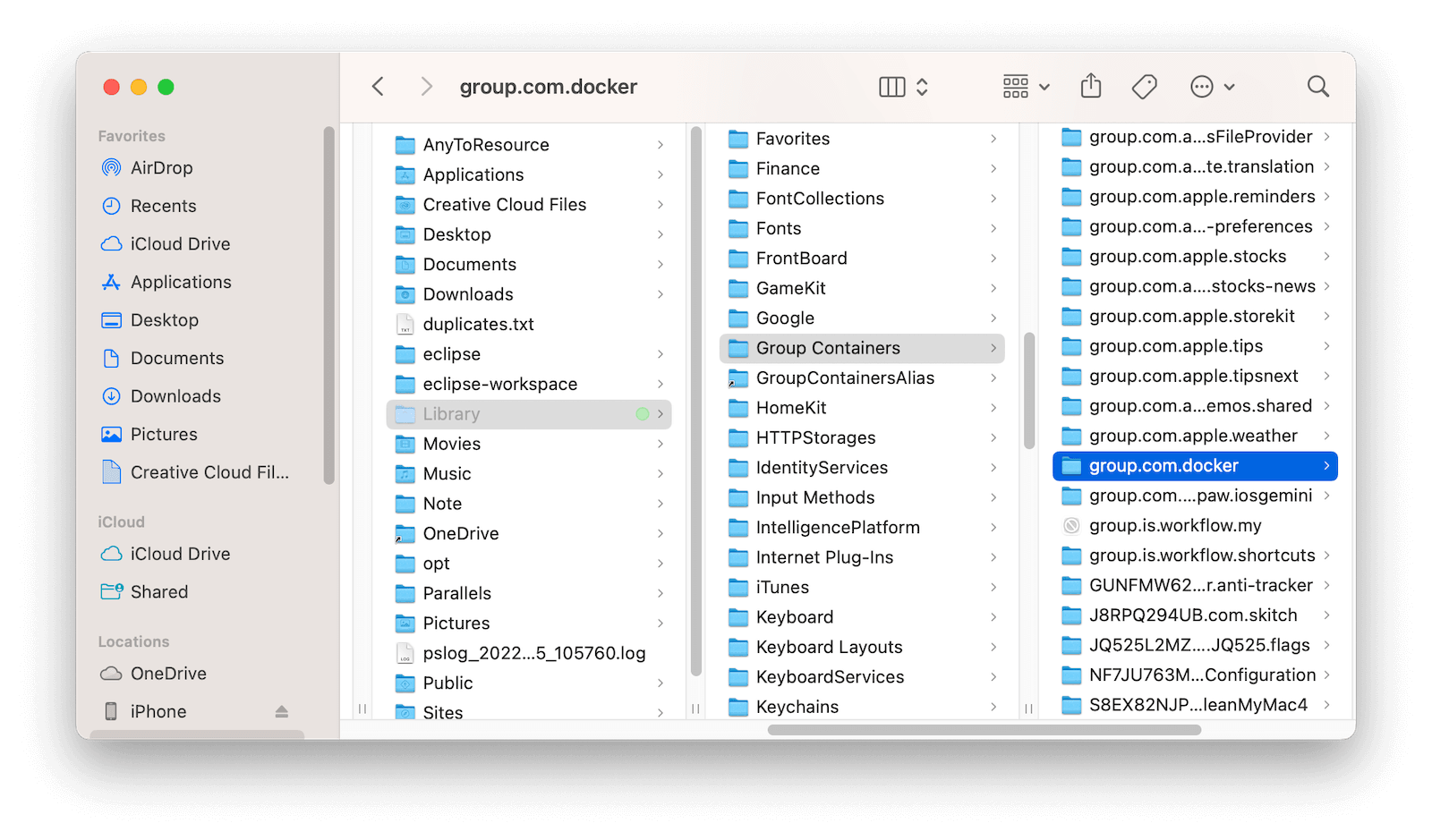Expand the group.com.docker folder chevron
The image size is (1432, 840).
click(x=1326, y=466)
